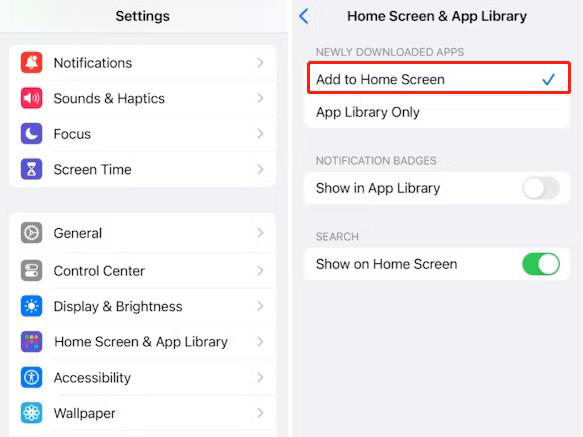Screen dimensions: 583x437
Task: Select the App Library Only option
Action: pos(437,112)
